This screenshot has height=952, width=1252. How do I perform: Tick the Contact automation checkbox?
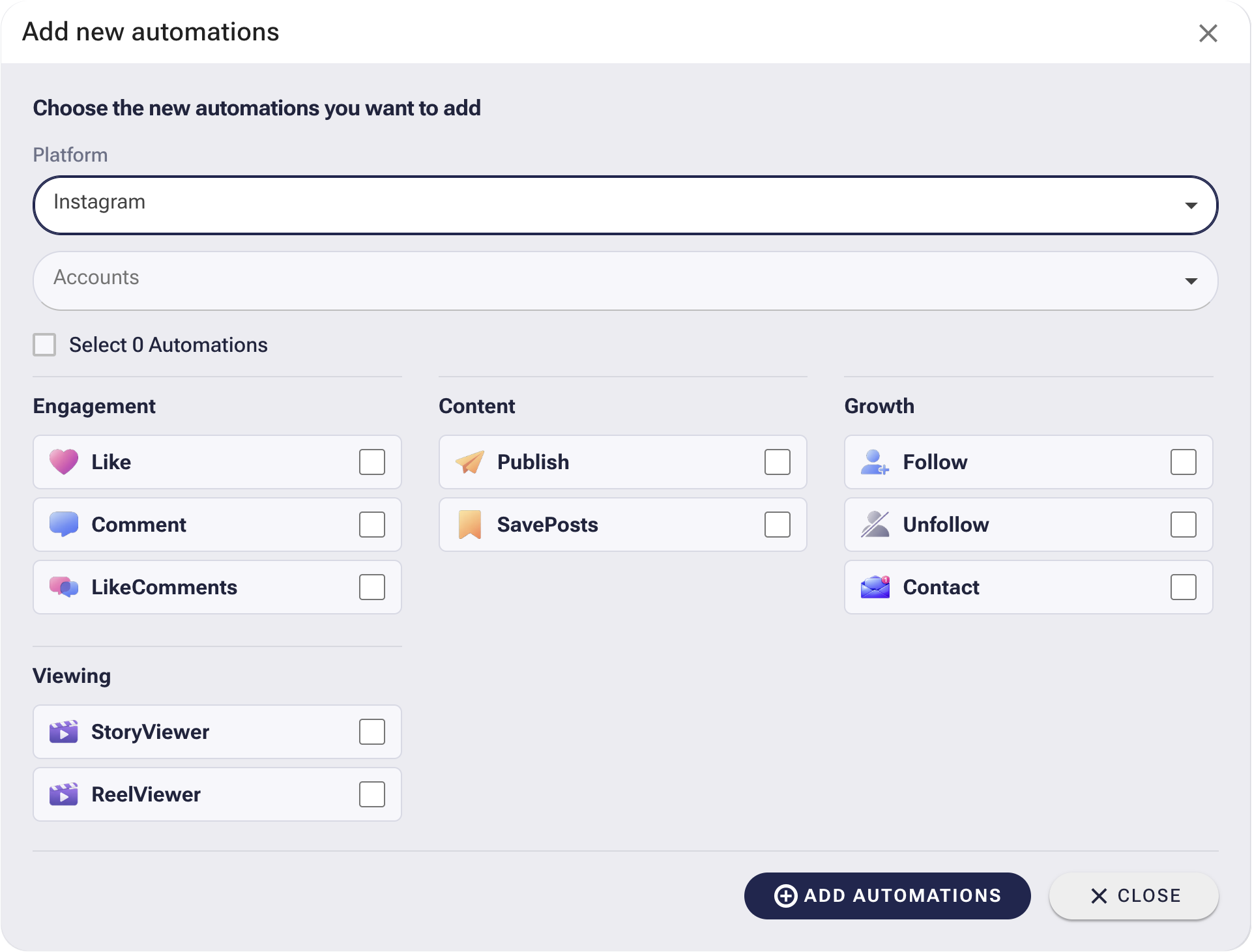click(x=1184, y=587)
